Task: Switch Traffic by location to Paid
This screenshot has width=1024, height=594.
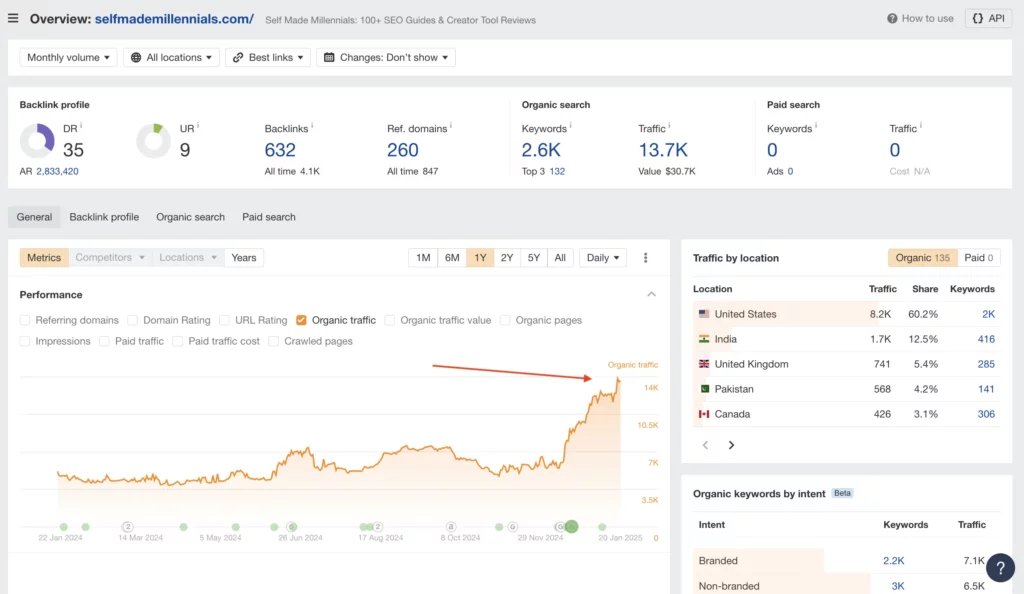Action: coord(978,257)
